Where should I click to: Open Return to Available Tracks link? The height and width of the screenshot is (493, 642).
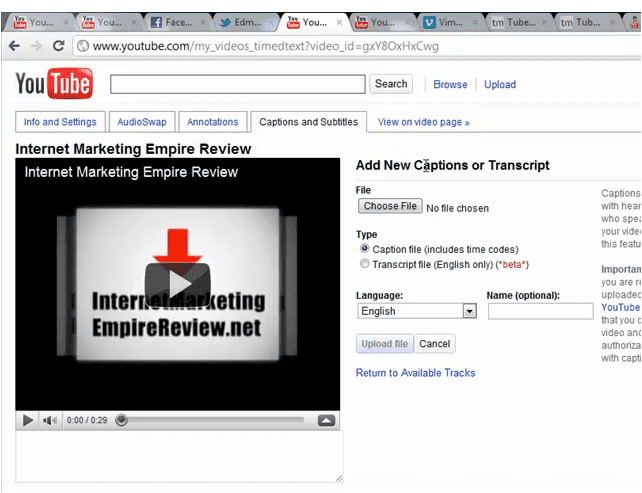pyautogui.click(x=415, y=373)
